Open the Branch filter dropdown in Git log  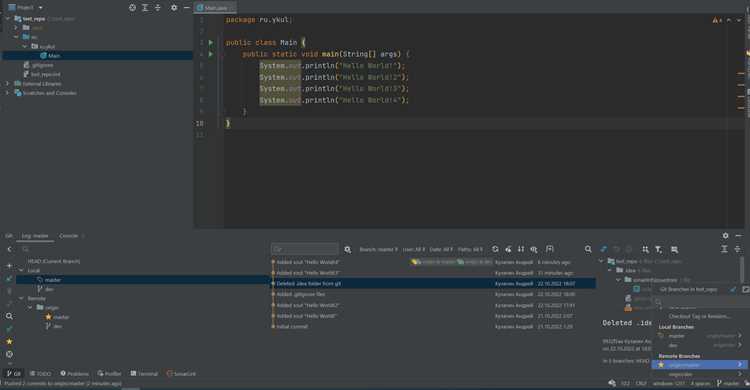coord(378,249)
